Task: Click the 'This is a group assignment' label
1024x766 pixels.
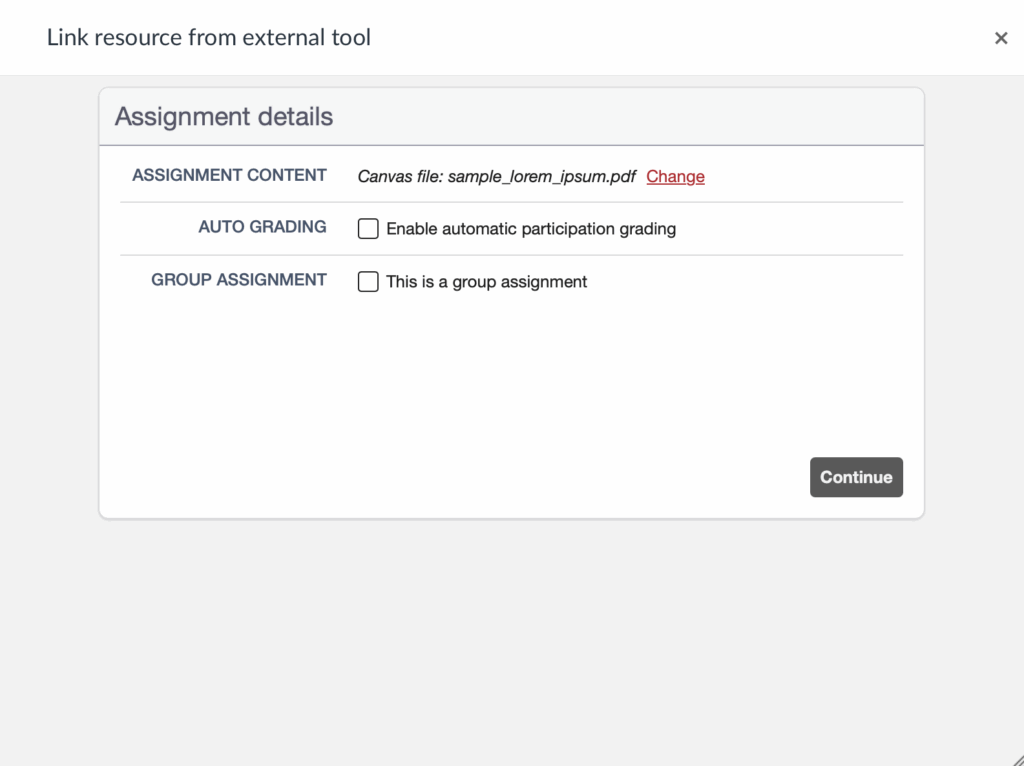Action: click(x=487, y=282)
